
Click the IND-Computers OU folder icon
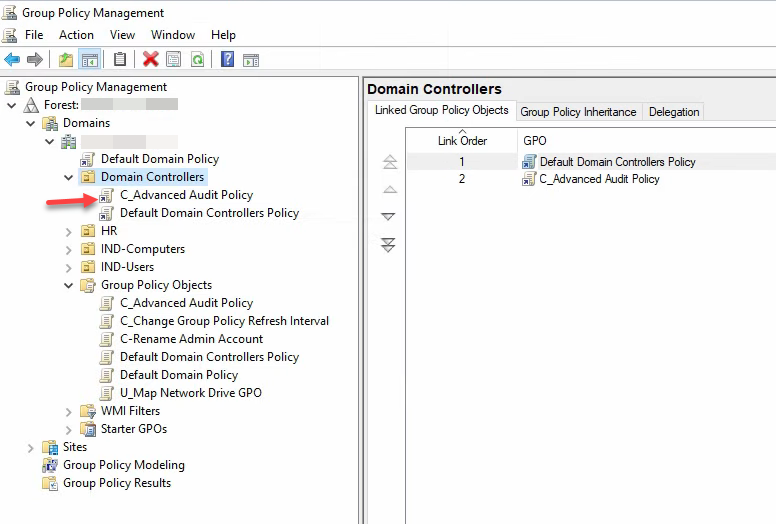(88, 249)
